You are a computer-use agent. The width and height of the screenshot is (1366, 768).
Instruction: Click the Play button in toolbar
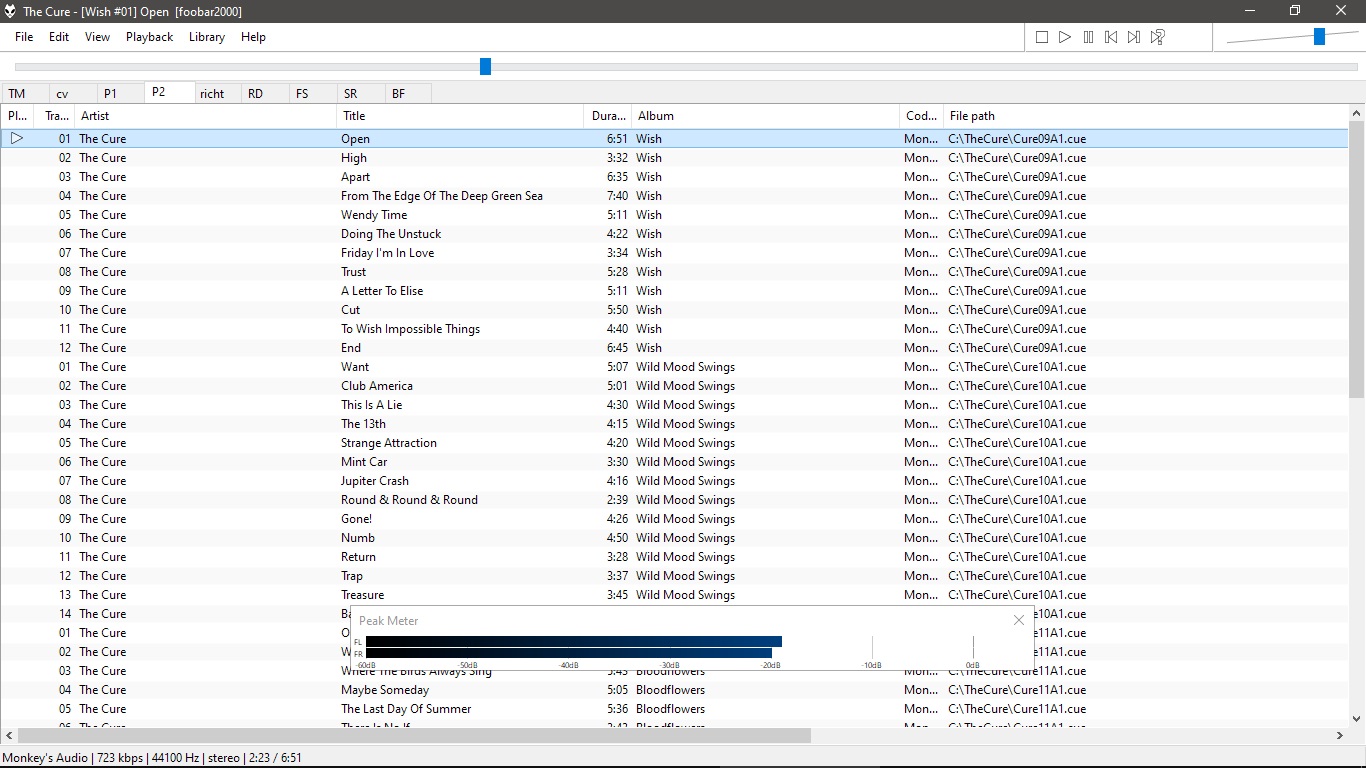1065,37
